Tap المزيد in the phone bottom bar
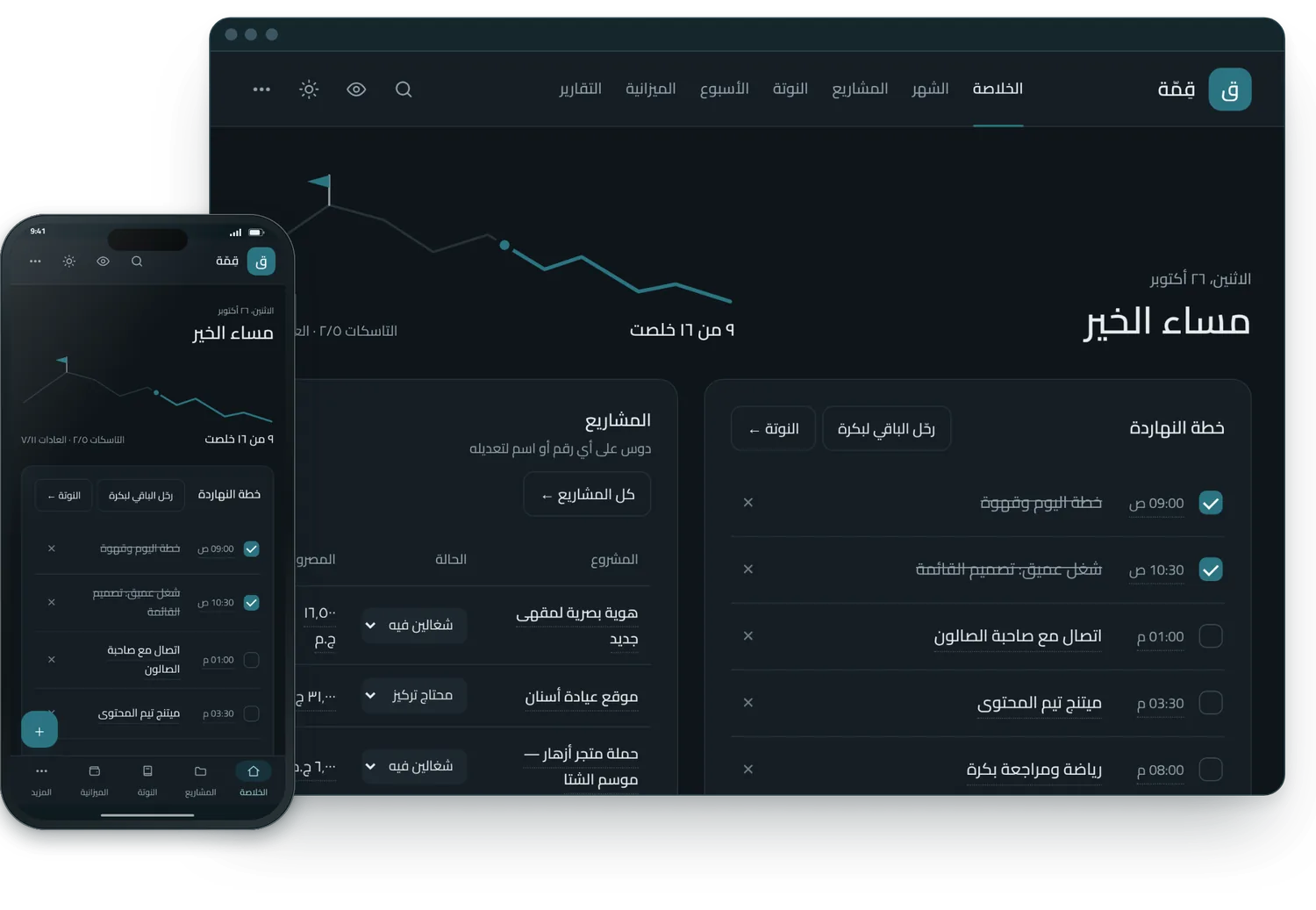This screenshot has width=1316, height=910. click(x=41, y=780)
